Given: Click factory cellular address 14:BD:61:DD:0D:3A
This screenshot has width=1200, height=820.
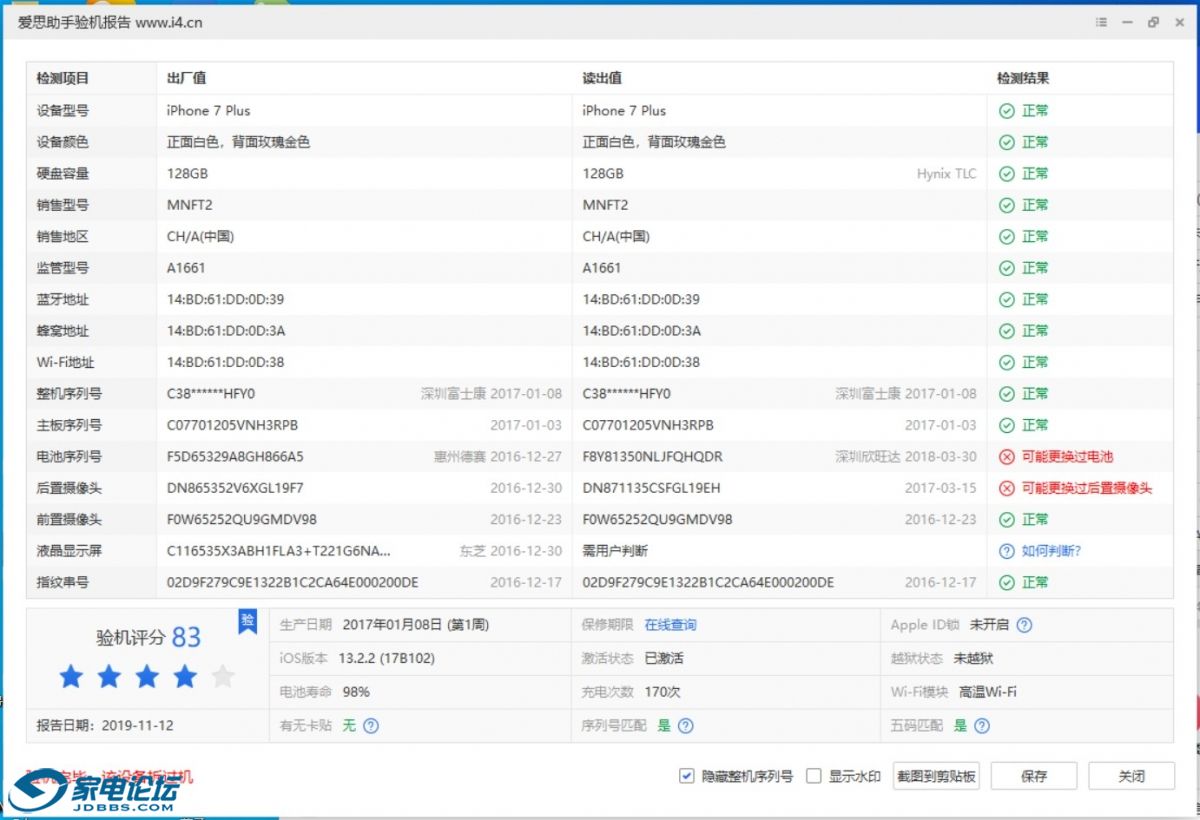Looking at the screenshot, I should 226,331.
